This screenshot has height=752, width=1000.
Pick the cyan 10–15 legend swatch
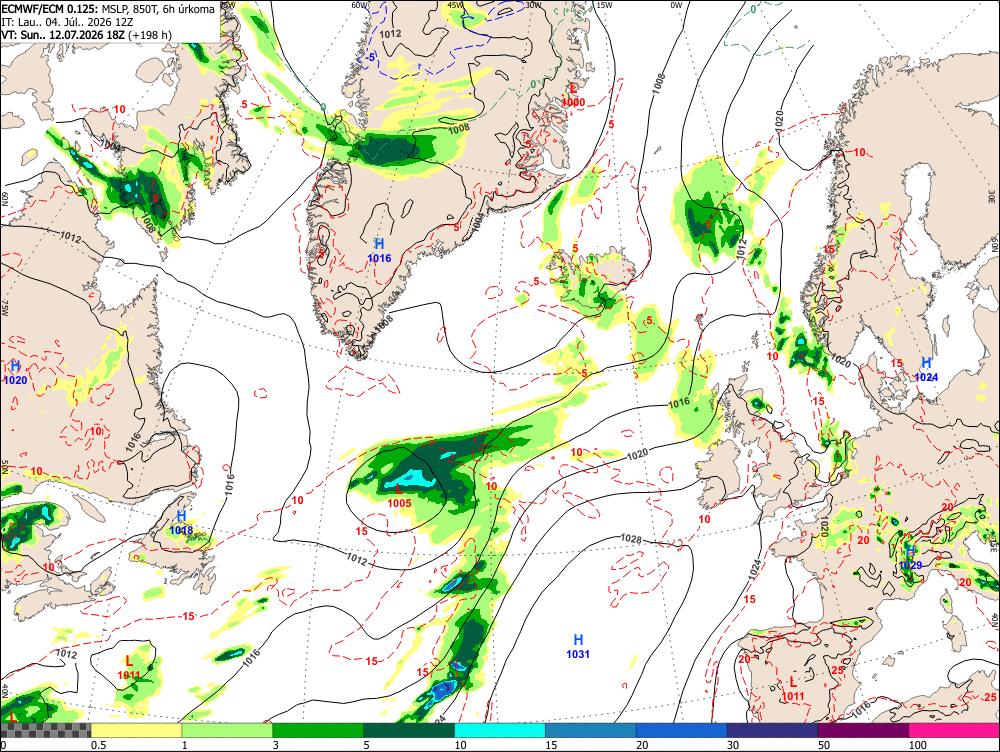pos(499,730)
